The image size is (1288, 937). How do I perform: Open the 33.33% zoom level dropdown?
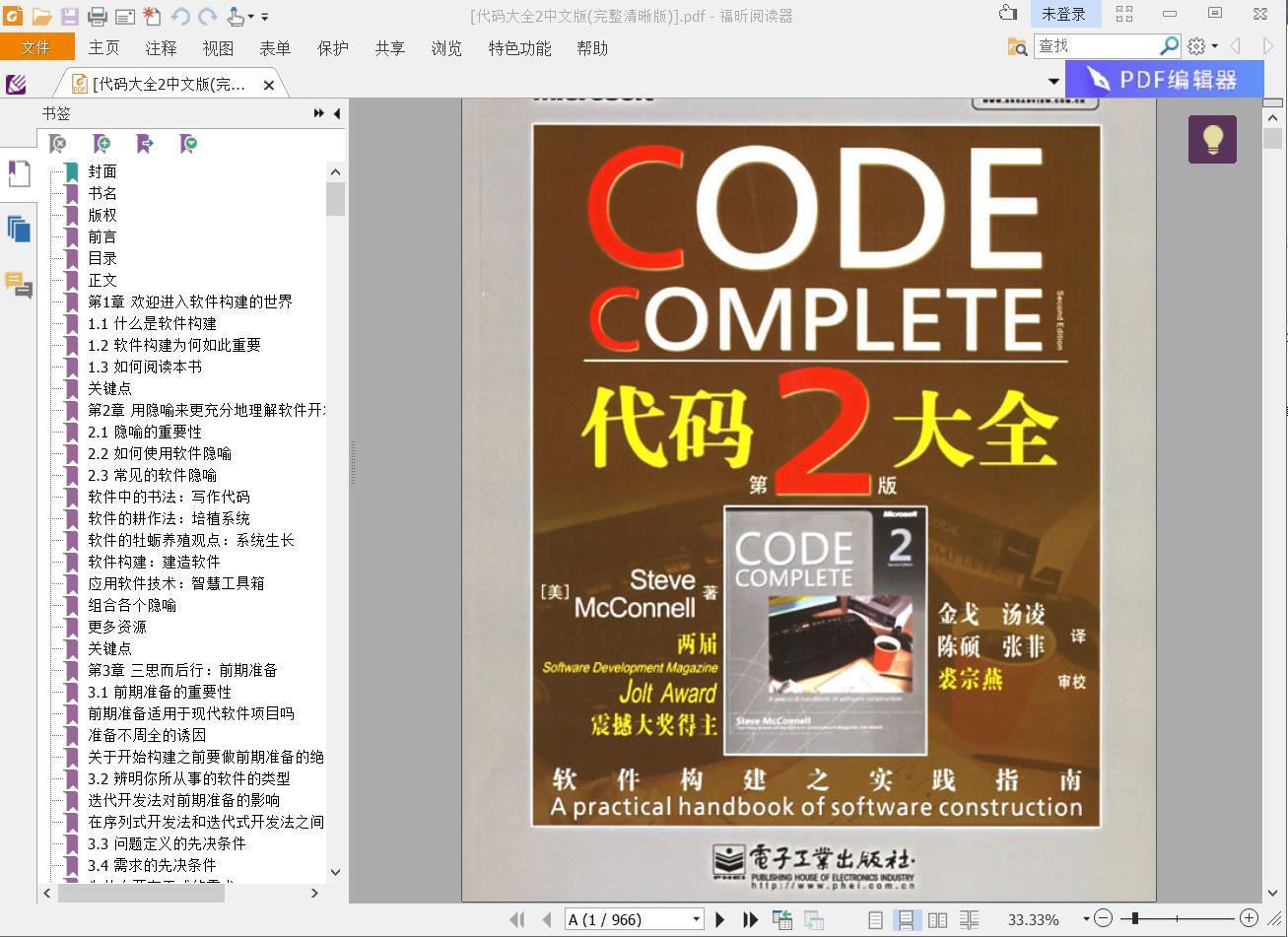(x=1086, y=919)
